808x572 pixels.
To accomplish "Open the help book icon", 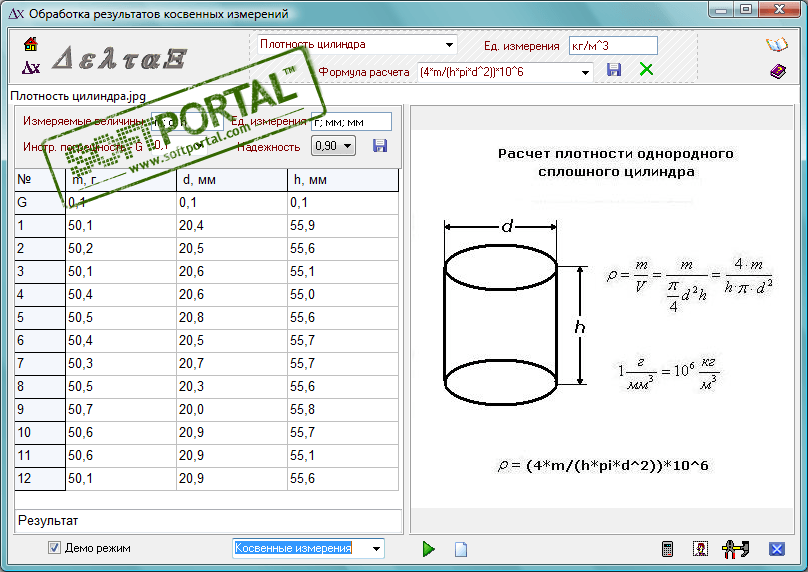I will pos(777,45).
